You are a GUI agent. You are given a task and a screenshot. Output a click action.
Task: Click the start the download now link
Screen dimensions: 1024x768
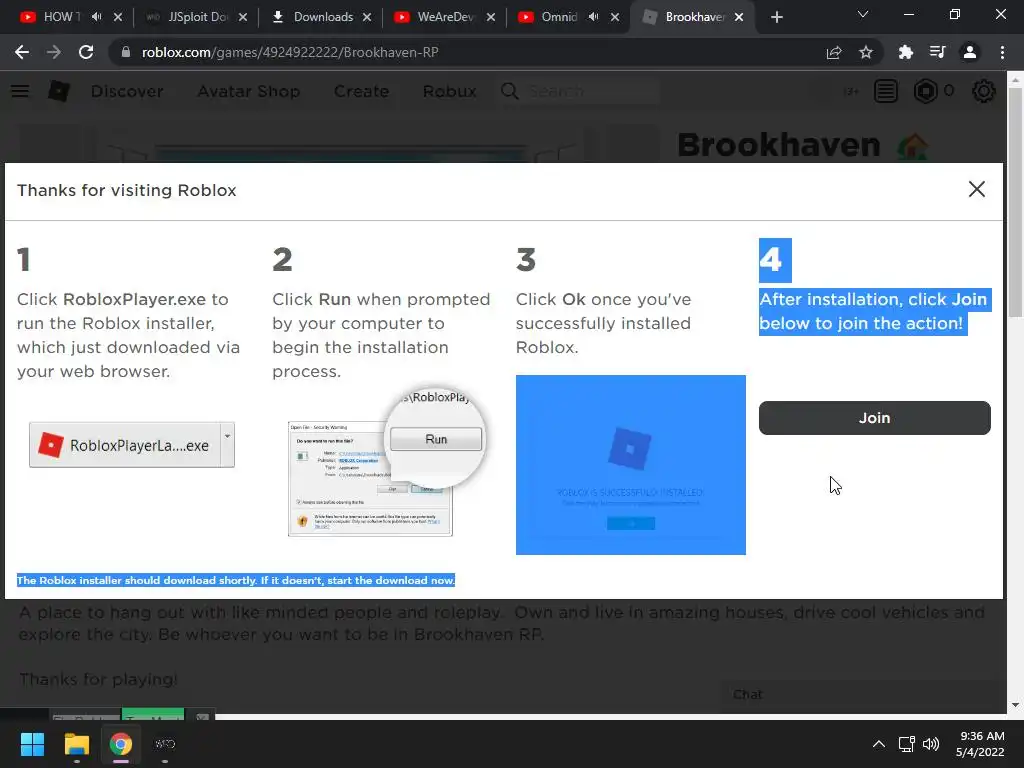click(x=391, y=581)
